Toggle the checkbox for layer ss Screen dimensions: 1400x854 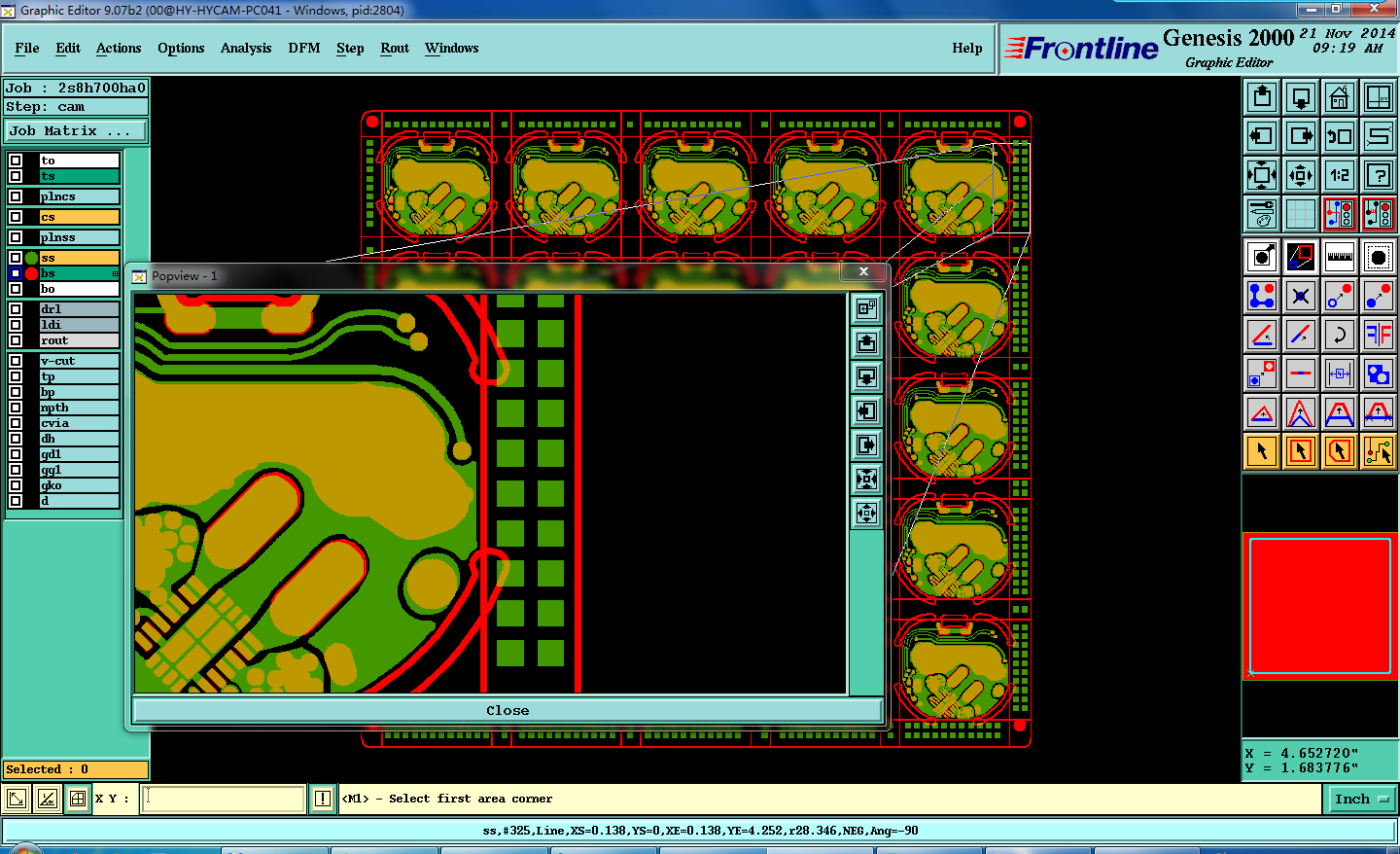[x=16, y=258]
